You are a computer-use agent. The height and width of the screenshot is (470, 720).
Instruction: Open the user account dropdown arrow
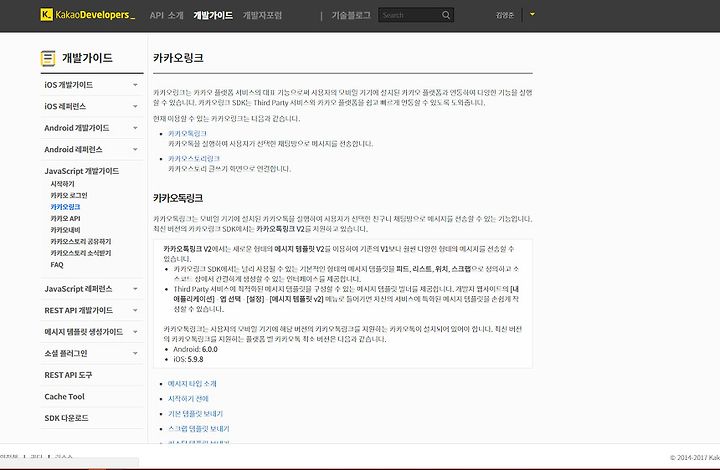532,14
